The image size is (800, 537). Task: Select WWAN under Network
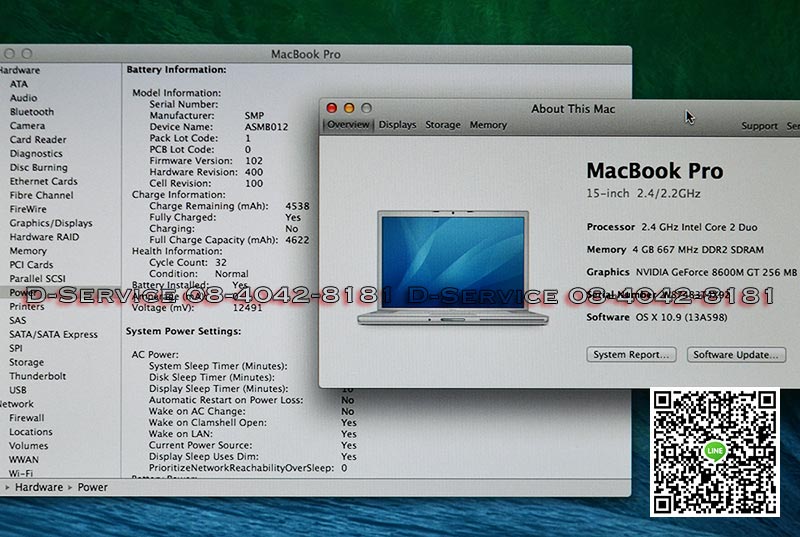24,459
